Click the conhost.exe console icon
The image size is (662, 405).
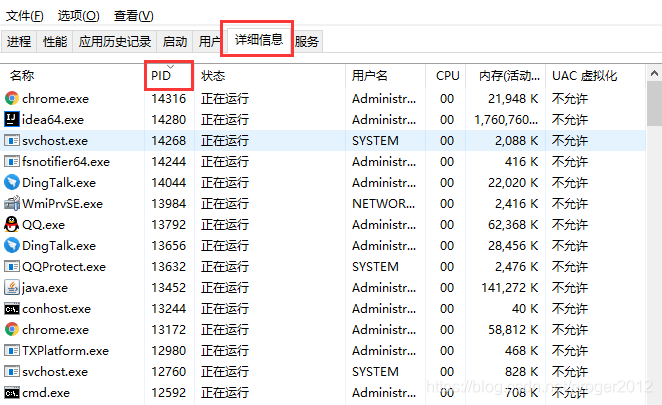(x=12, y=309)
